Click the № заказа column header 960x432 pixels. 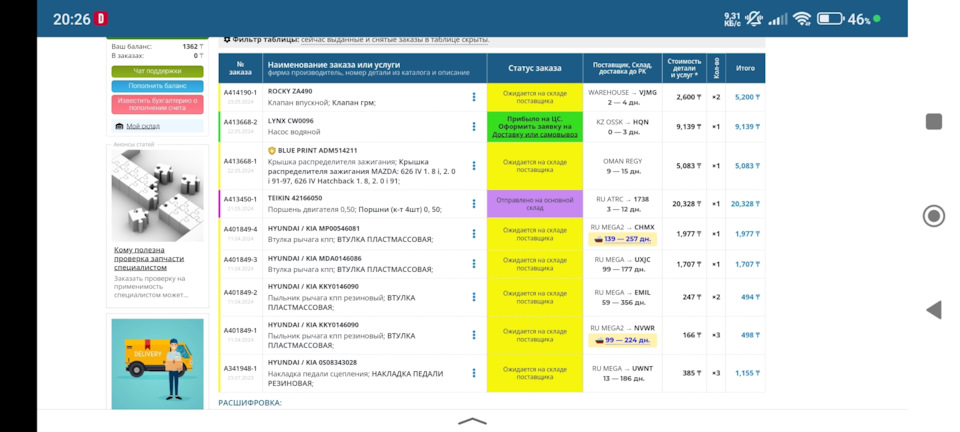coord(241,68)
